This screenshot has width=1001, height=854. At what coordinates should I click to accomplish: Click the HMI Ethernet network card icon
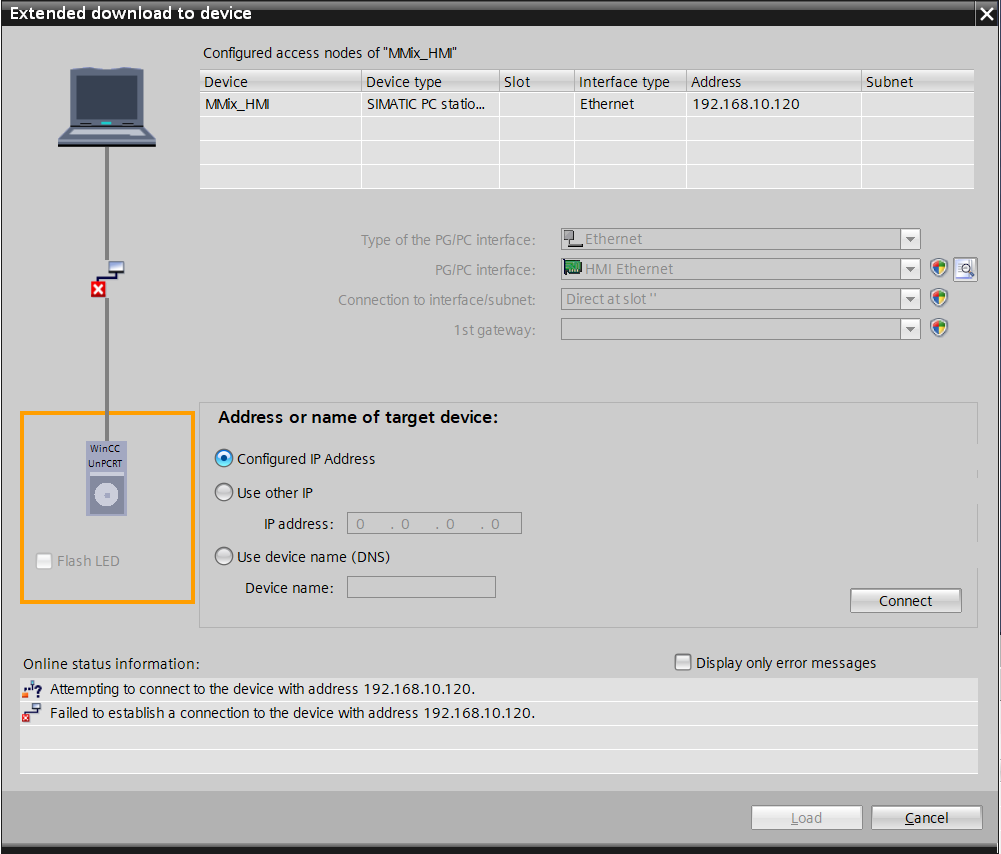click(573, 267)
